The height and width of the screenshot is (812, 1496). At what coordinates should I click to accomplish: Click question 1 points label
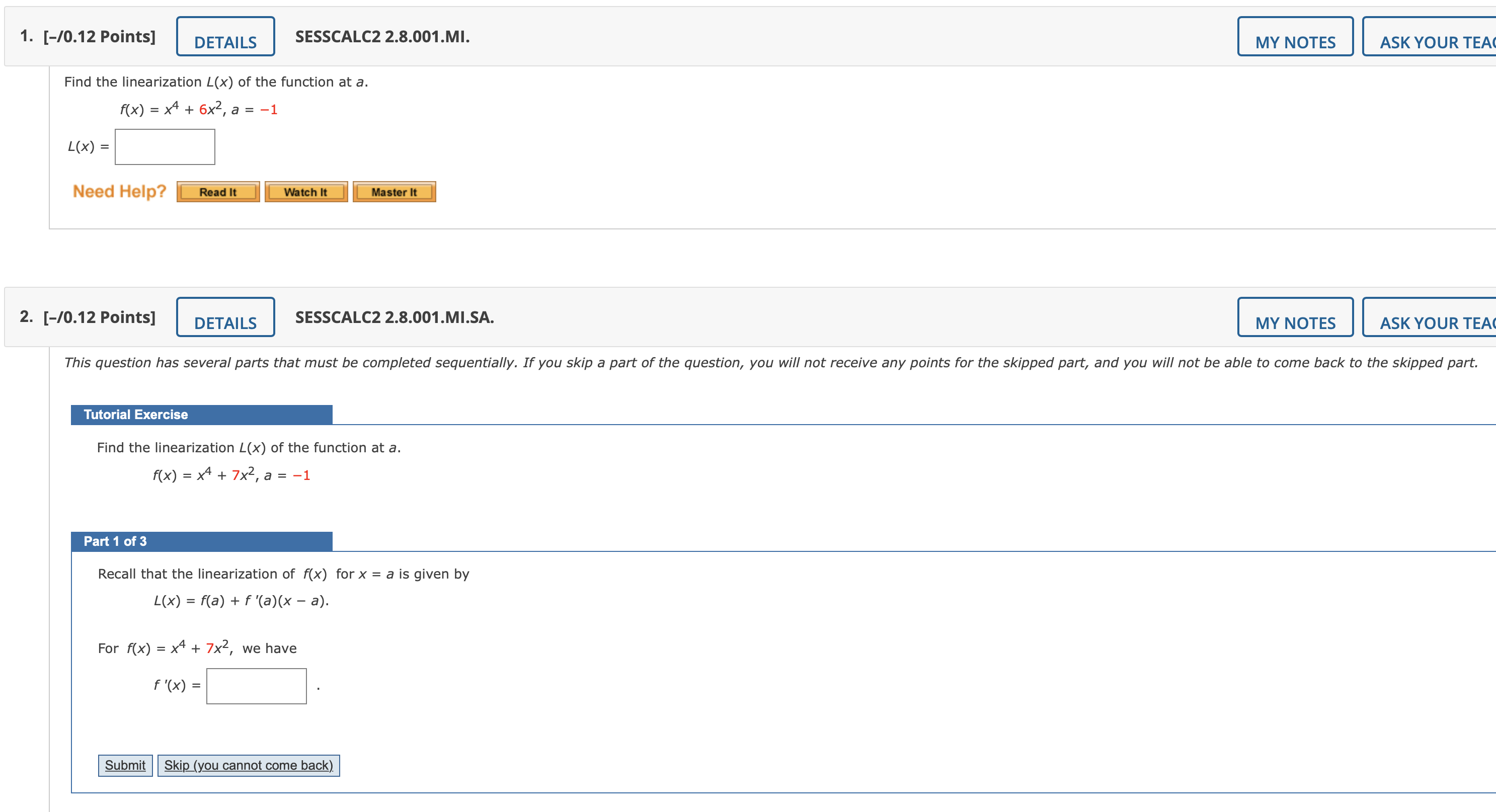coord(99,37)
